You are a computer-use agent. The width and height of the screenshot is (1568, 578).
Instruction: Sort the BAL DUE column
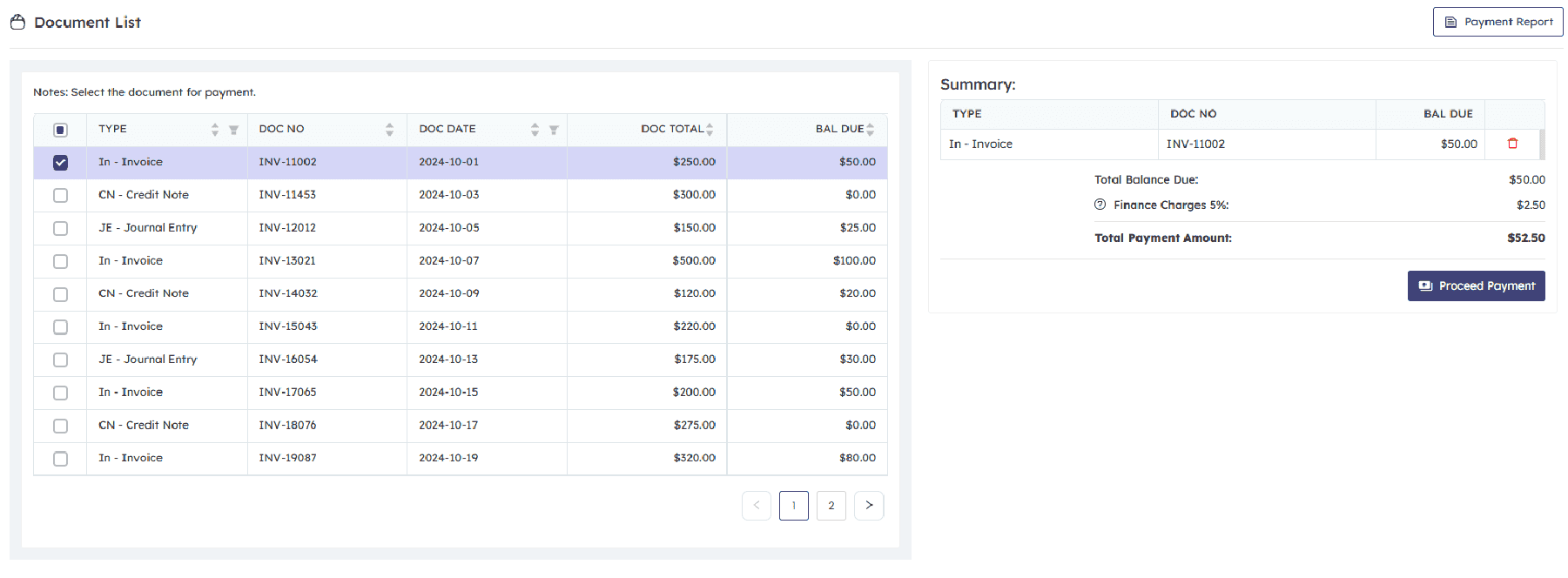[x=870, y=130]
